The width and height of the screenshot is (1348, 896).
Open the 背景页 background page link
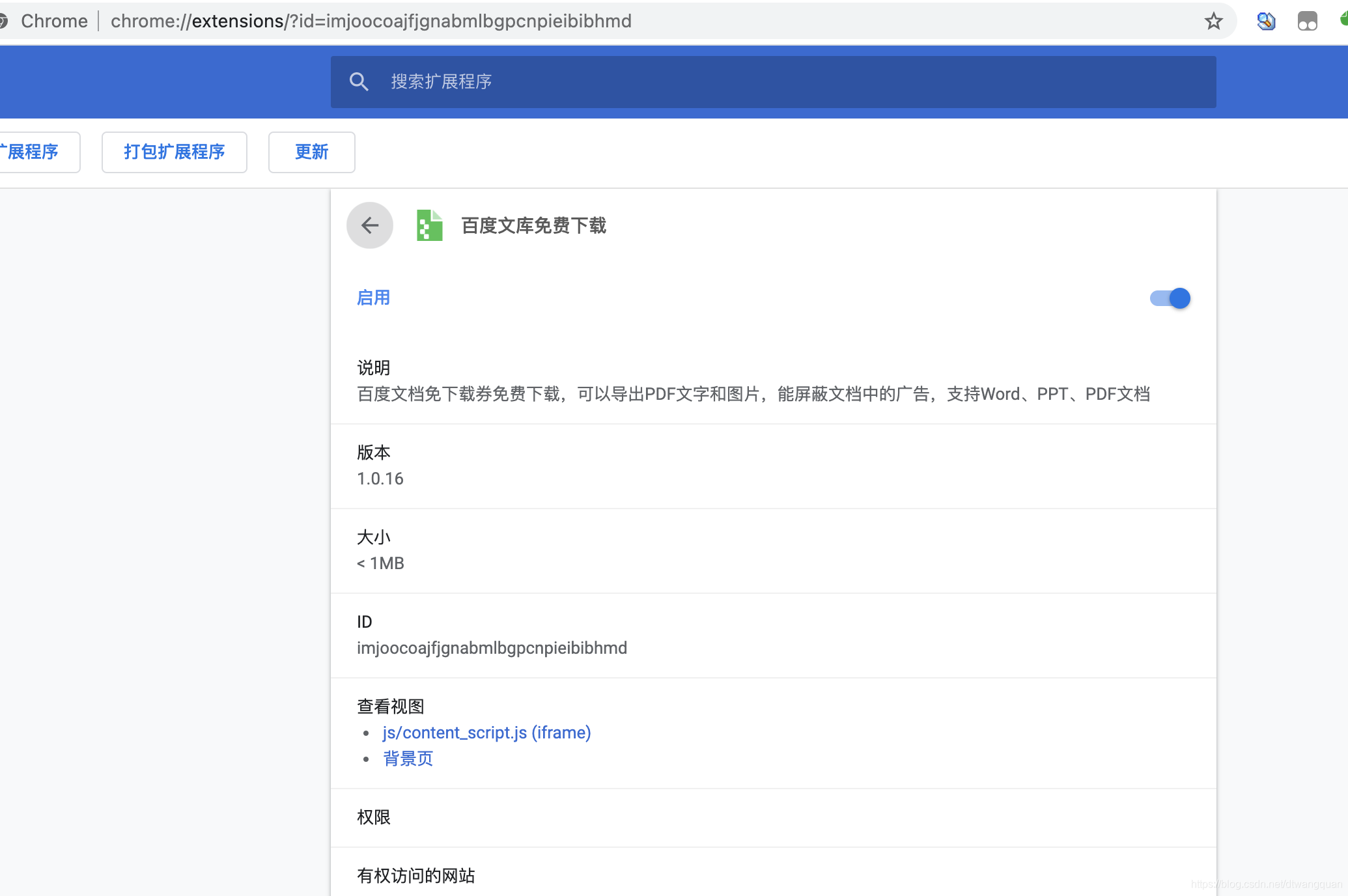(x=408, y=759)
